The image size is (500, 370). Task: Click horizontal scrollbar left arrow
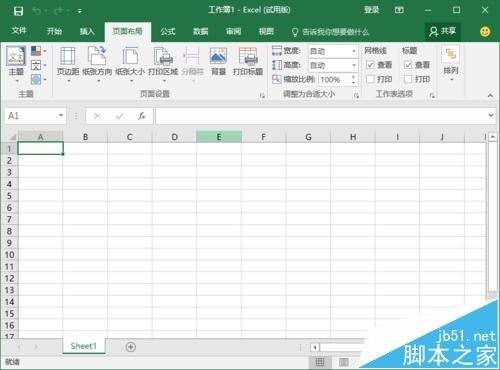pyautogui.click(x=315, y=347)
